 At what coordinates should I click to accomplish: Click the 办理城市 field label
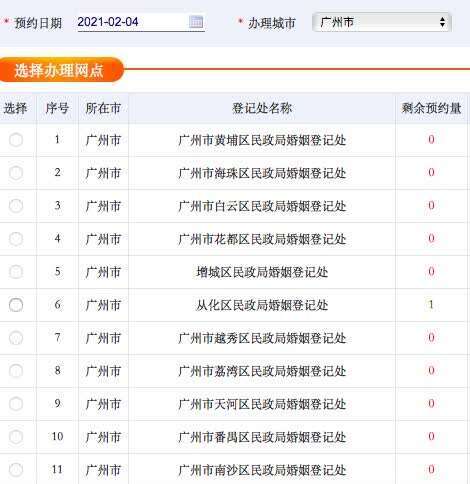(272, 23)
